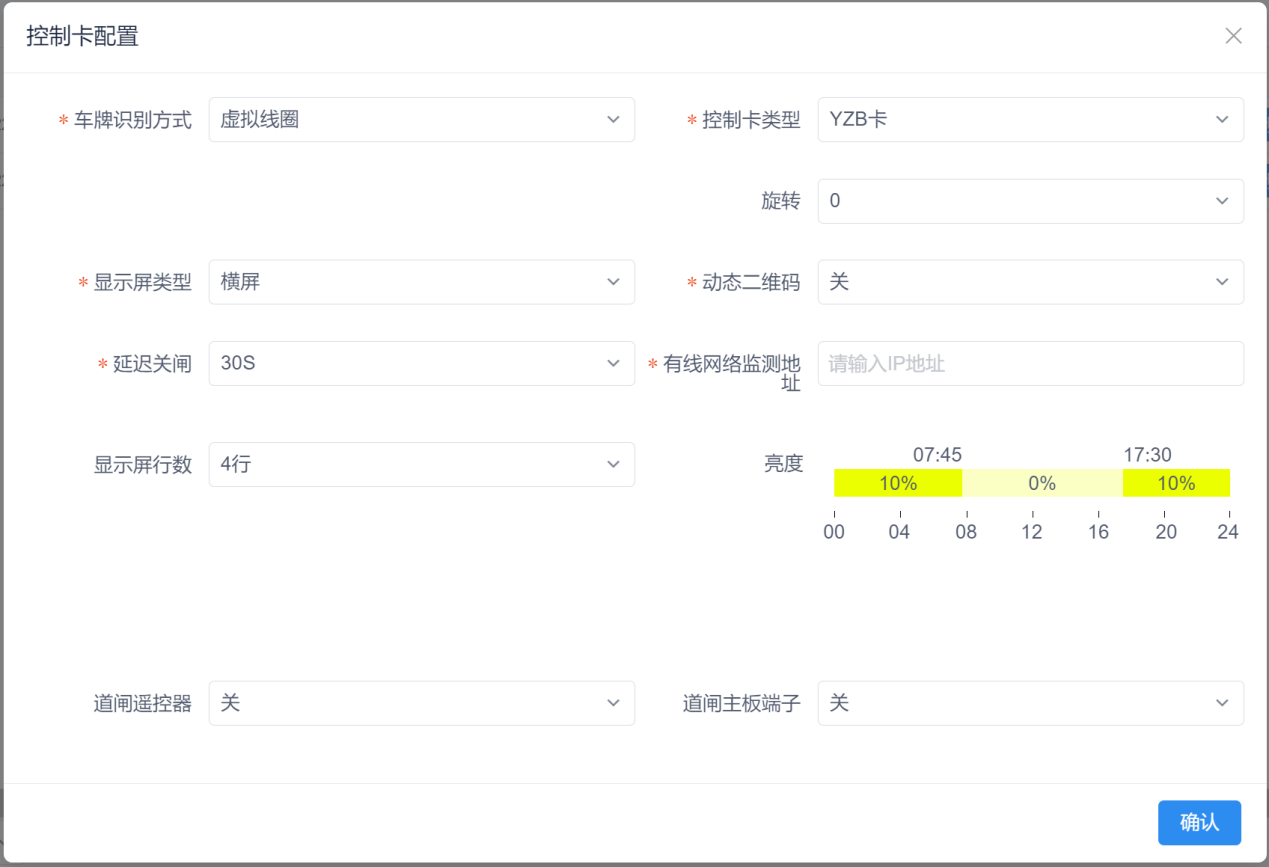Open the 显示屏行数 dropdown showing 4行

point(422,464)
